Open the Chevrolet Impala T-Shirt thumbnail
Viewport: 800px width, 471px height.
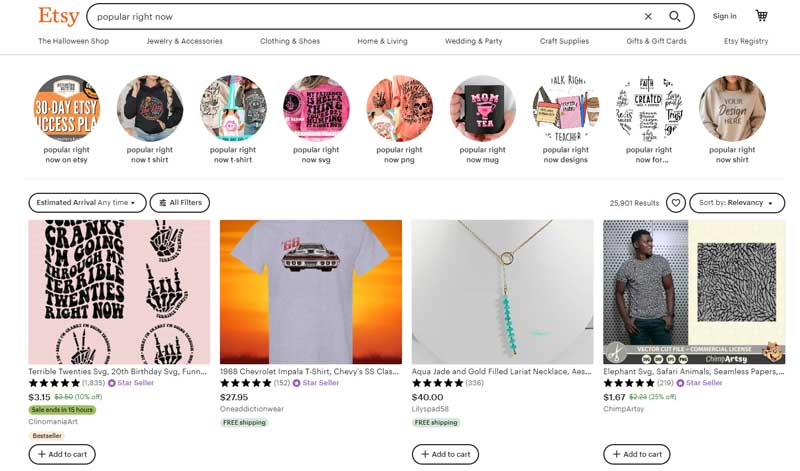[310, 292]
